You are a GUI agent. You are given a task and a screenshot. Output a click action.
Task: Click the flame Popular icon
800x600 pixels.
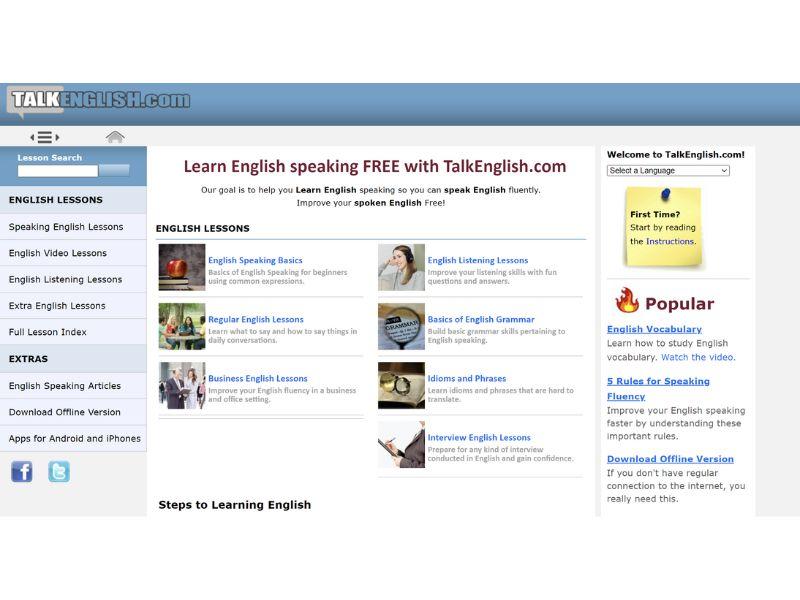pos(627,301)
